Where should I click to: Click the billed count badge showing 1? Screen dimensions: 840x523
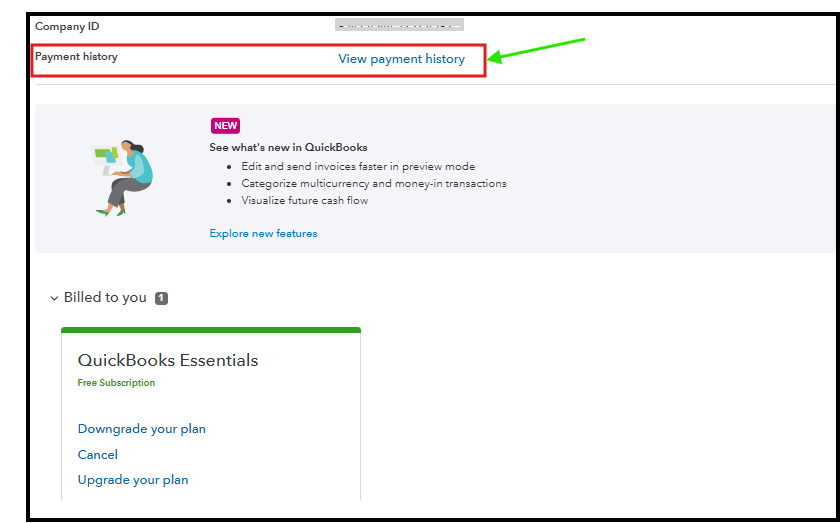[x=161, y=298]
